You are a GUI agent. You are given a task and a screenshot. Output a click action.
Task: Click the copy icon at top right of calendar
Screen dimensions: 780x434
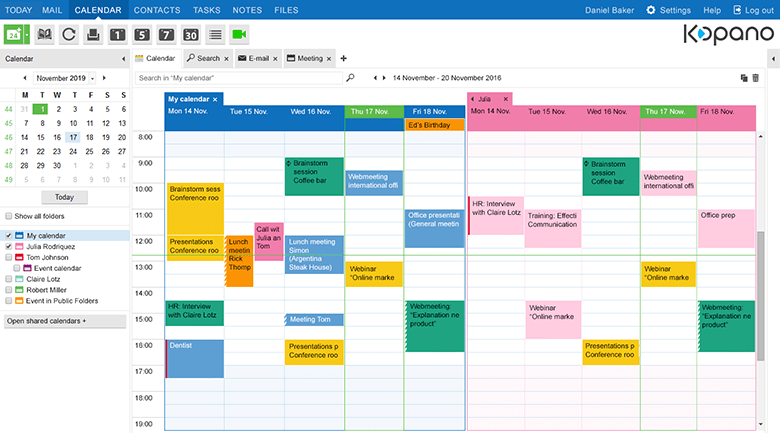(744, 78)
